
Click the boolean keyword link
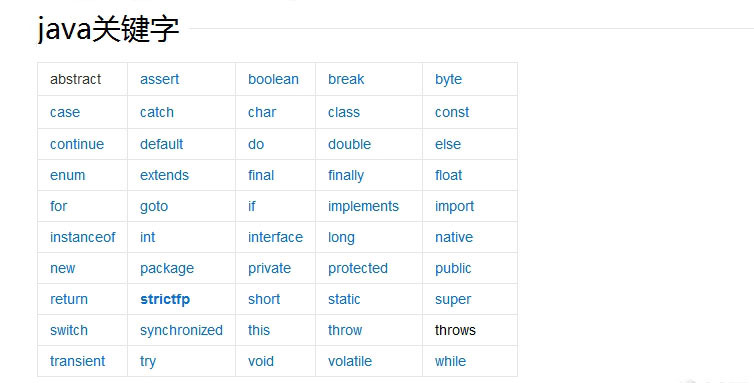273,79
